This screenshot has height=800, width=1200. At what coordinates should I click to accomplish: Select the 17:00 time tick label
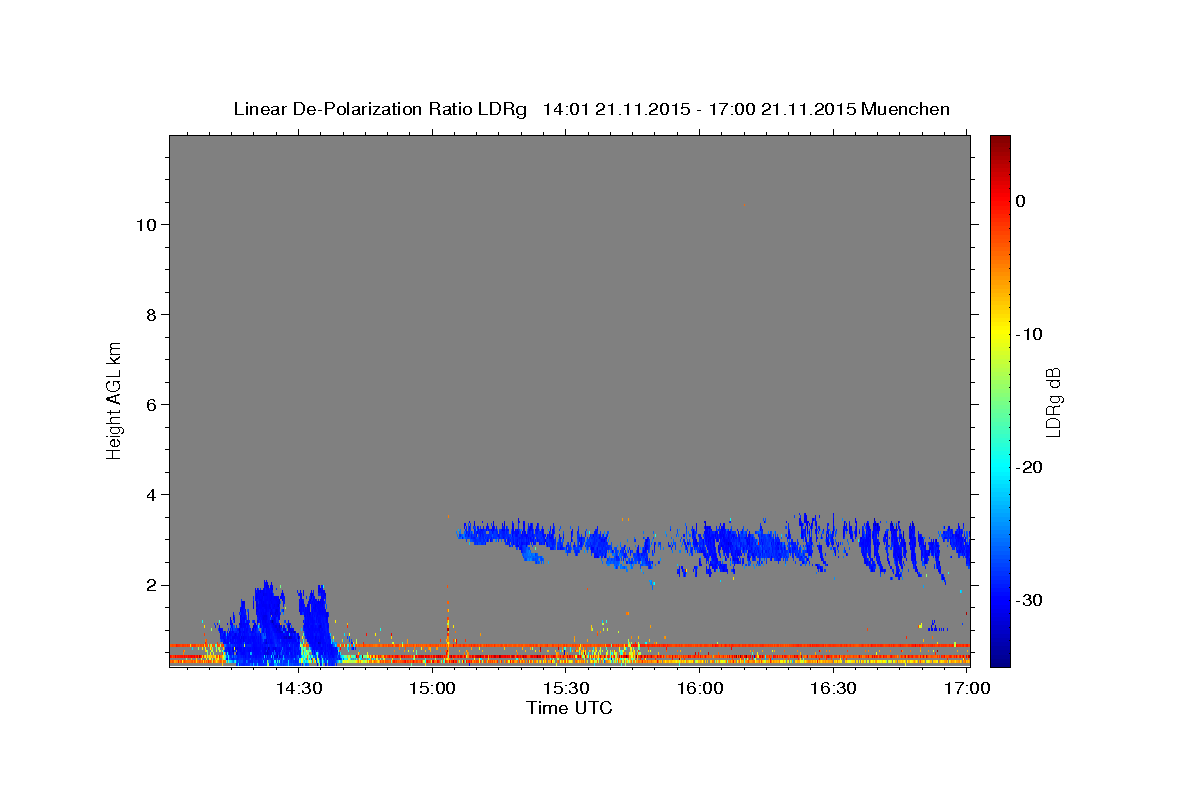pos(967,688)
